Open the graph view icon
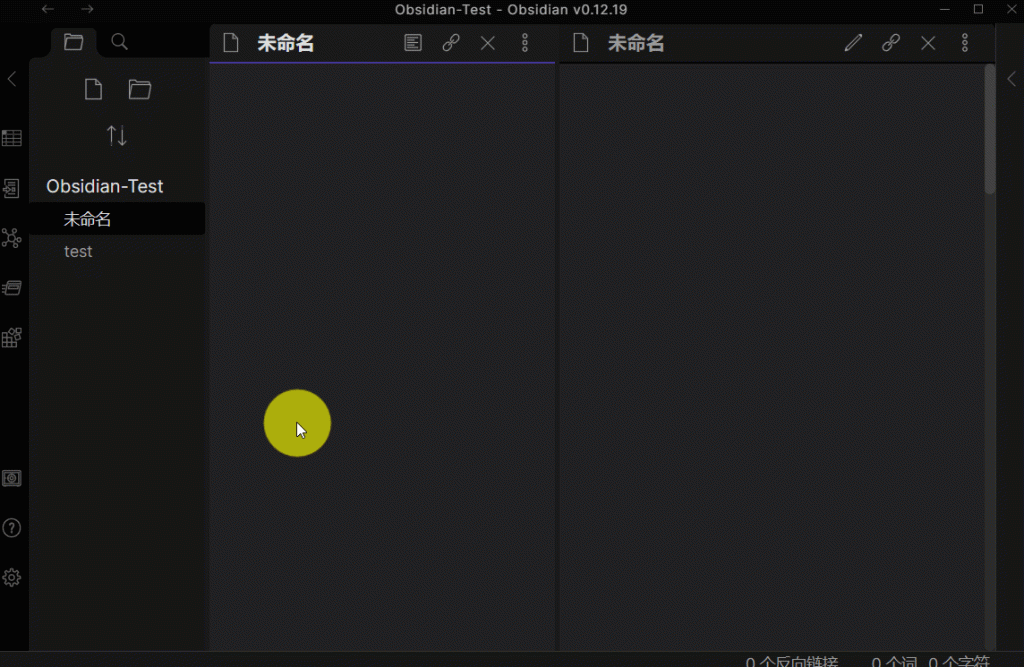 pos(12,238)
